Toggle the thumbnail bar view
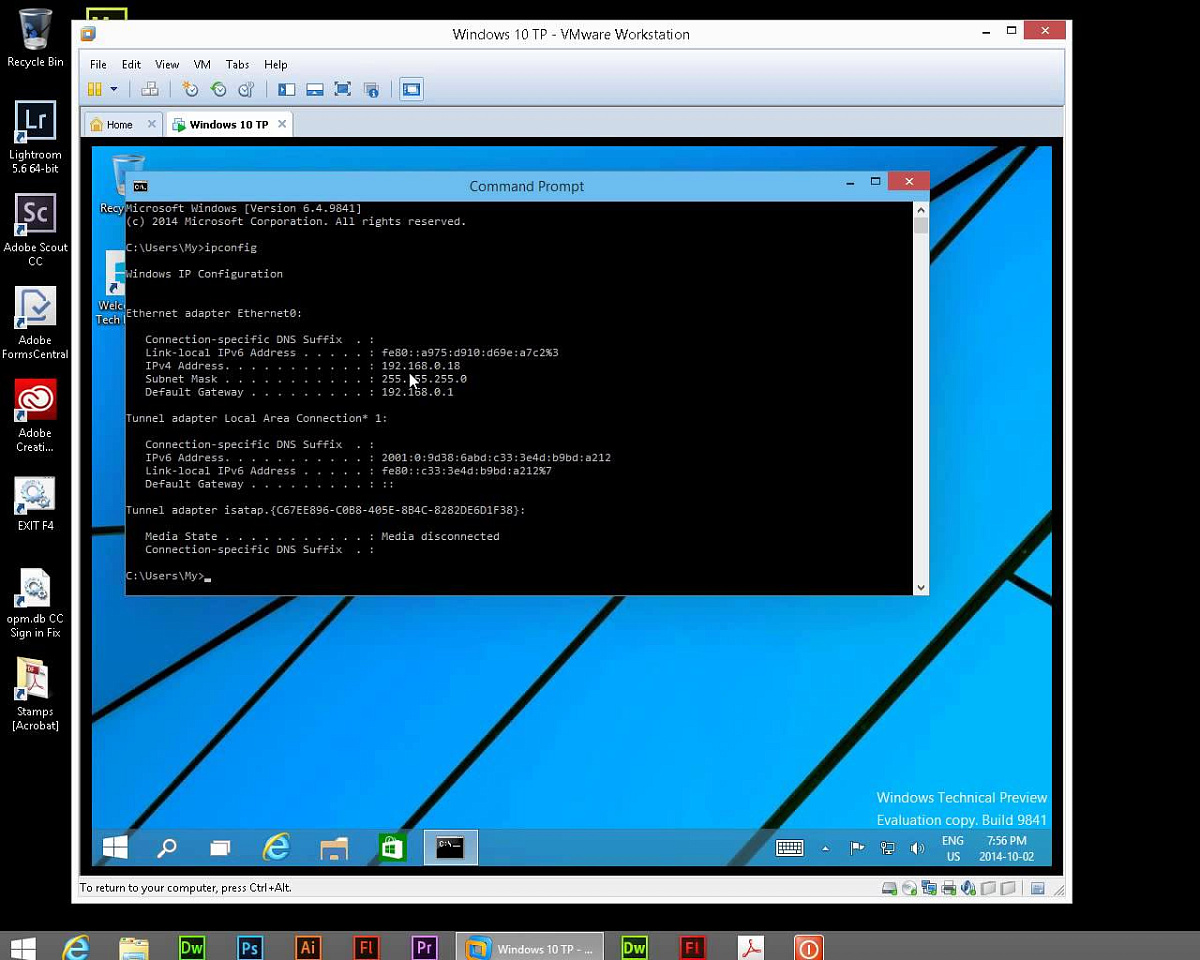Screen dimensions: 1200x960 [x=315, y=89]
